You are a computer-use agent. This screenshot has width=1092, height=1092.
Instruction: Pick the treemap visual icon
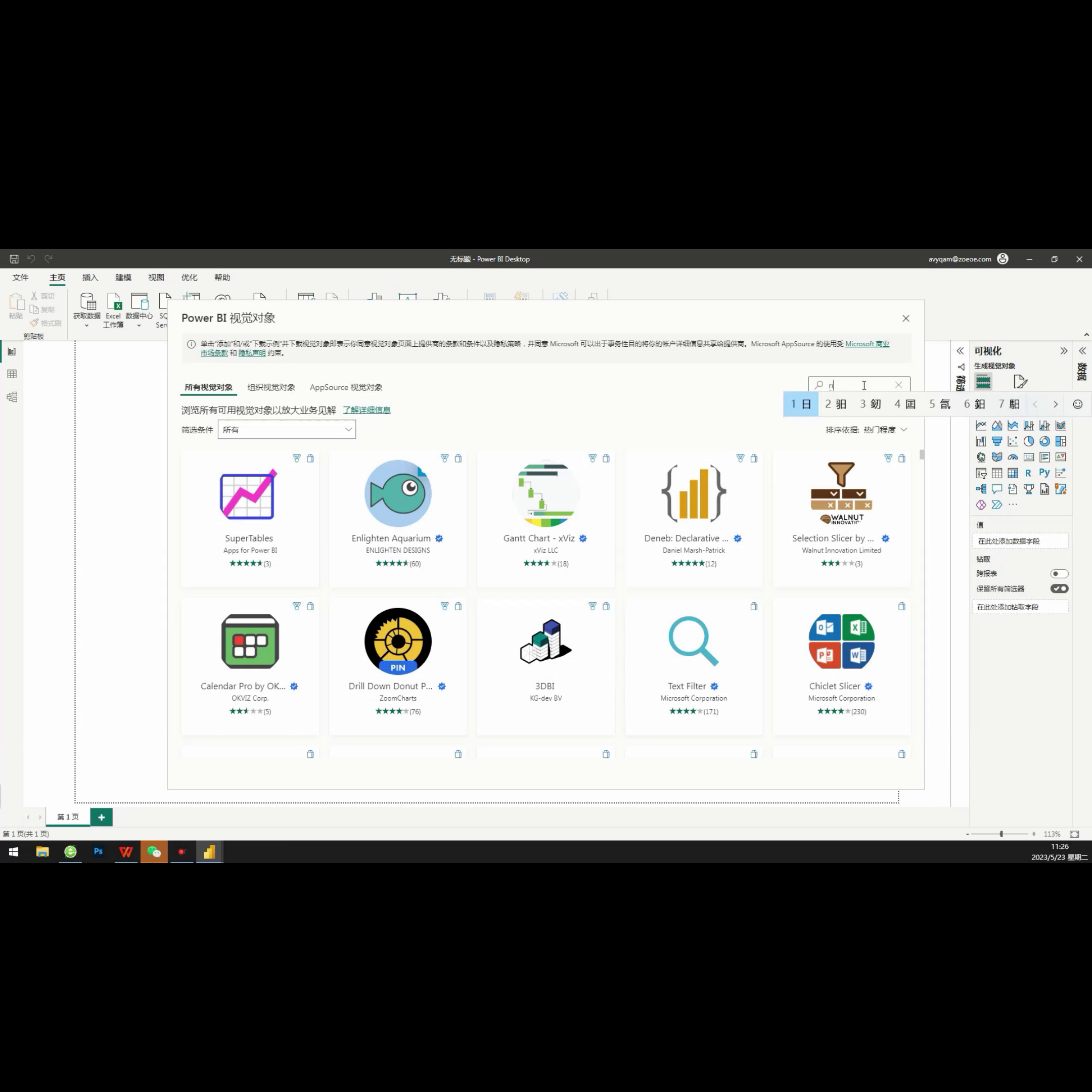[1060, 441]
